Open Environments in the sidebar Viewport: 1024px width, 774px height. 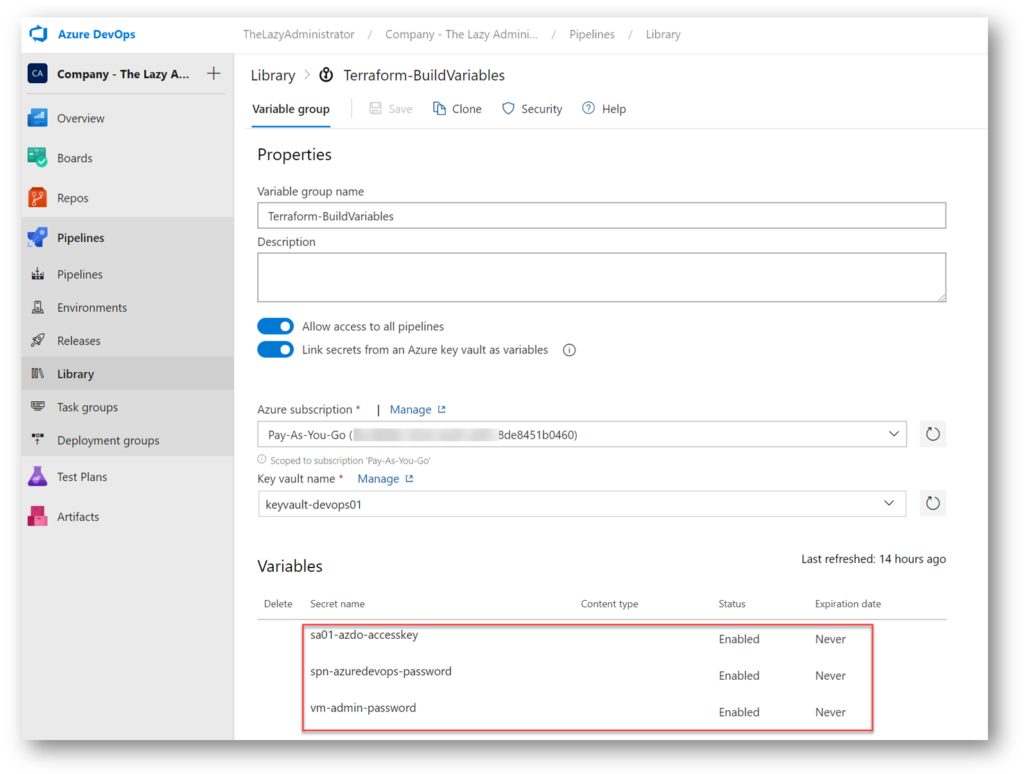[x=127, y=307]
